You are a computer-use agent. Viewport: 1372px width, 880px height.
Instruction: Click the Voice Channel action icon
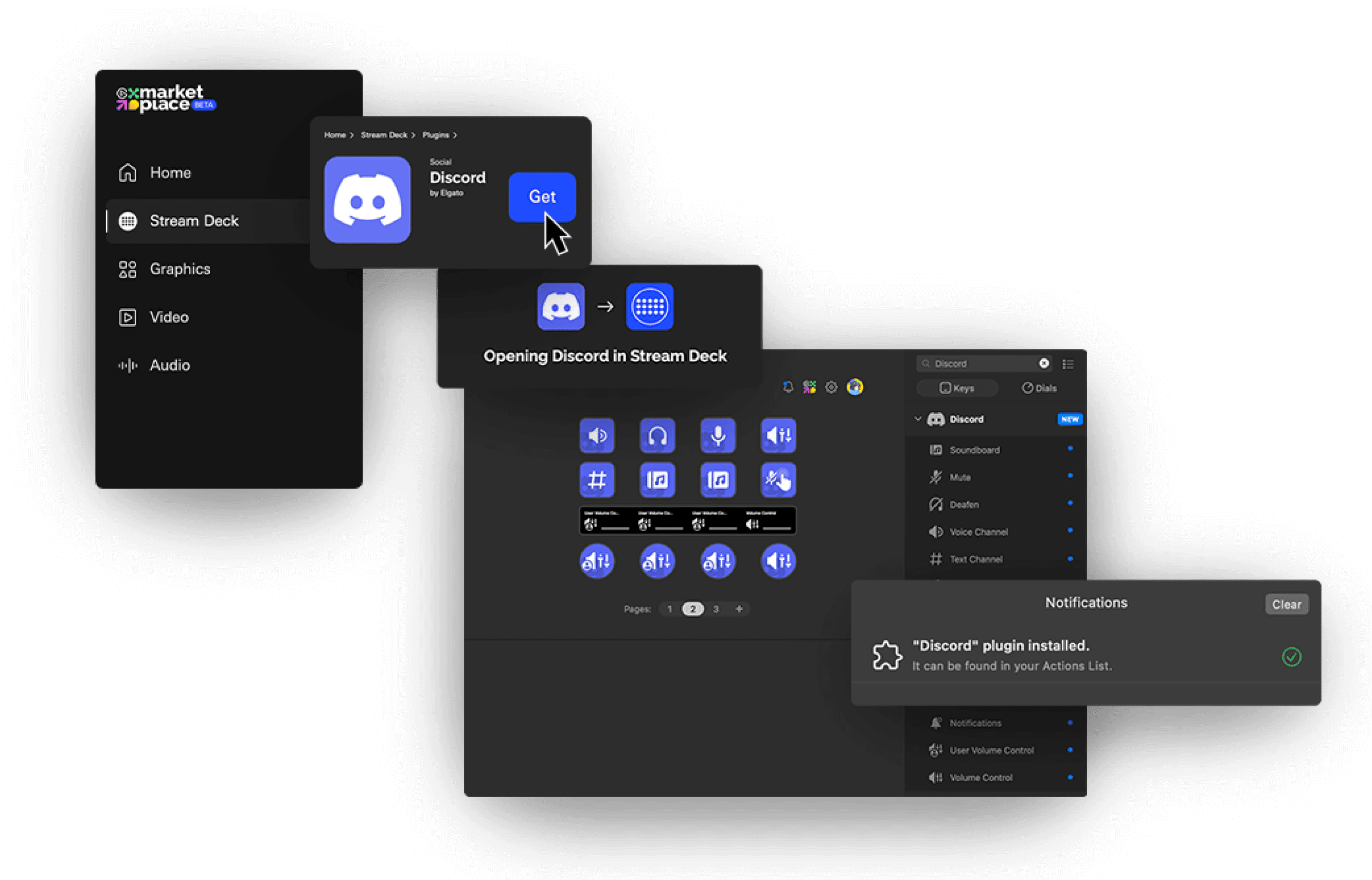click(x=935, y=532)
